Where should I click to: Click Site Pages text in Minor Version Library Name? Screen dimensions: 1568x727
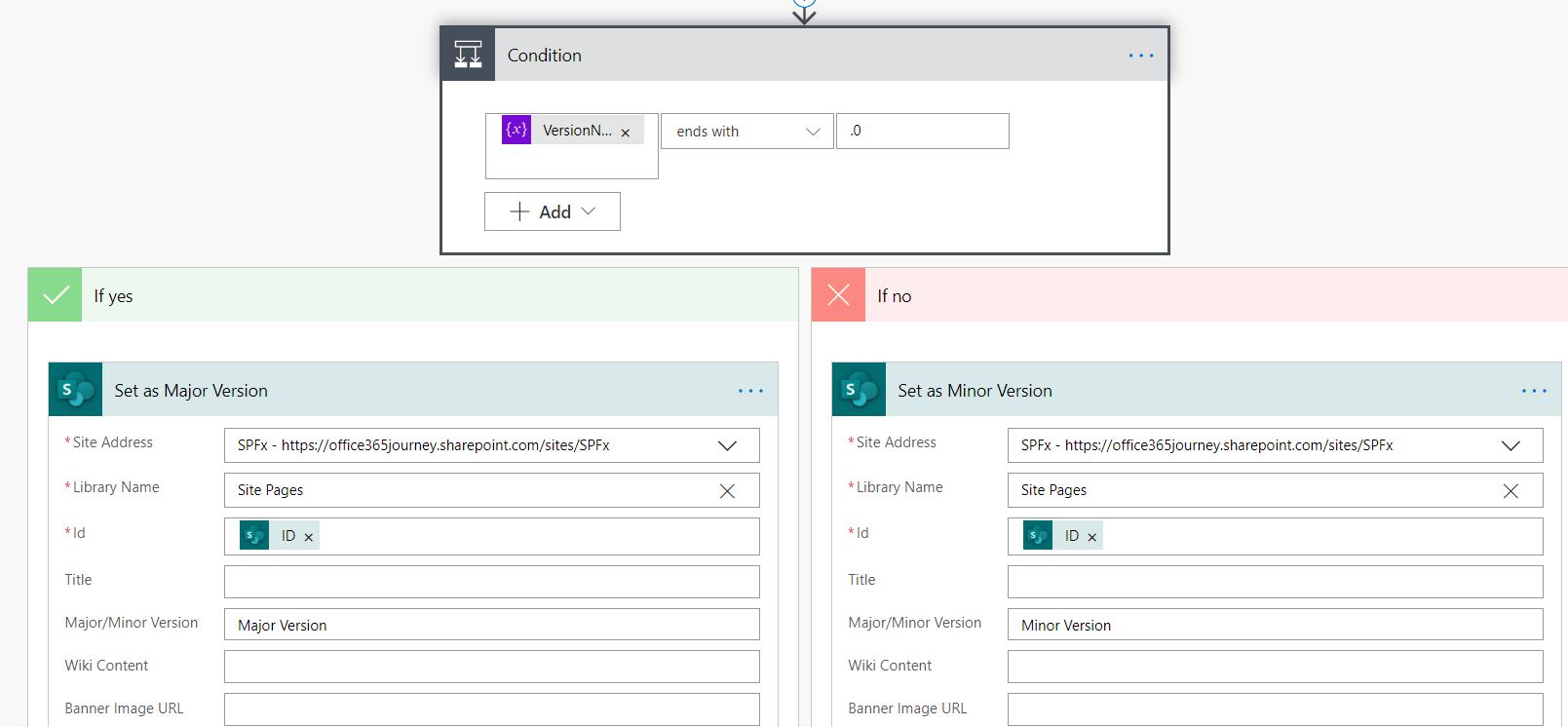(1053, 490)
